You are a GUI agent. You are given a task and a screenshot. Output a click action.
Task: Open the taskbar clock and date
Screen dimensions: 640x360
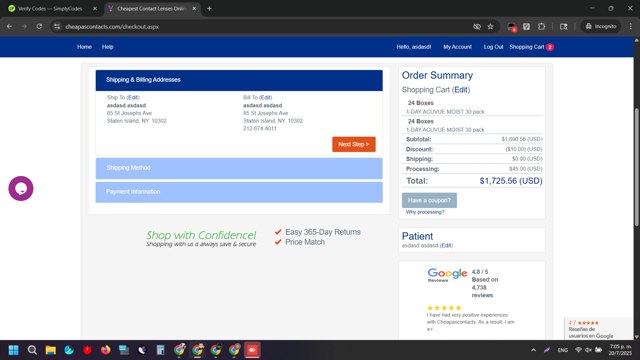[620, 350]
